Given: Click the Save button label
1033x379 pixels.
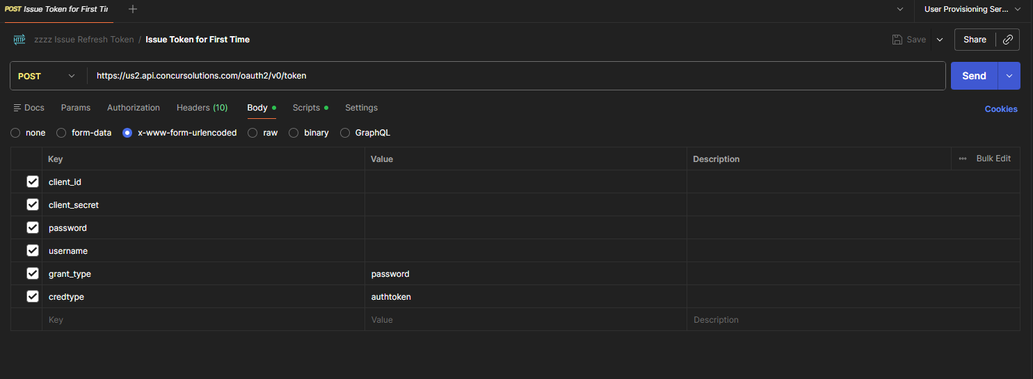Looking at the screenshot, I should click(x=916, y=40).
